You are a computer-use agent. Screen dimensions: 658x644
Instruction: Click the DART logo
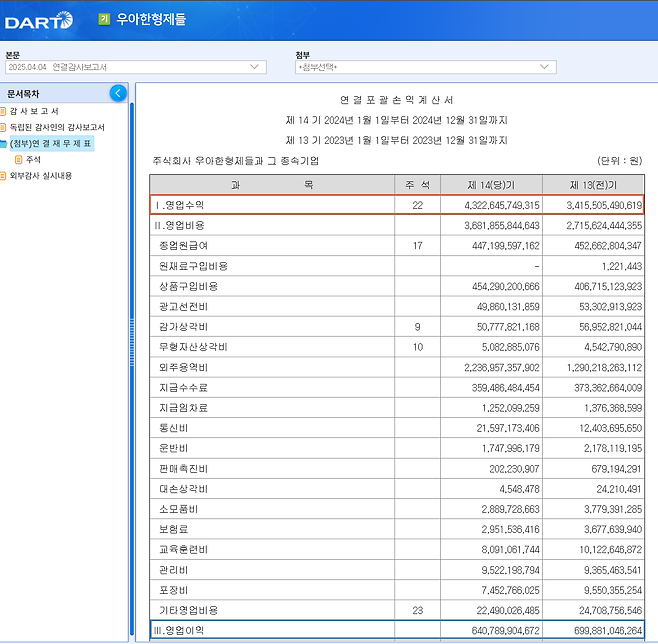pyautogui.click(x=39, y=21)
